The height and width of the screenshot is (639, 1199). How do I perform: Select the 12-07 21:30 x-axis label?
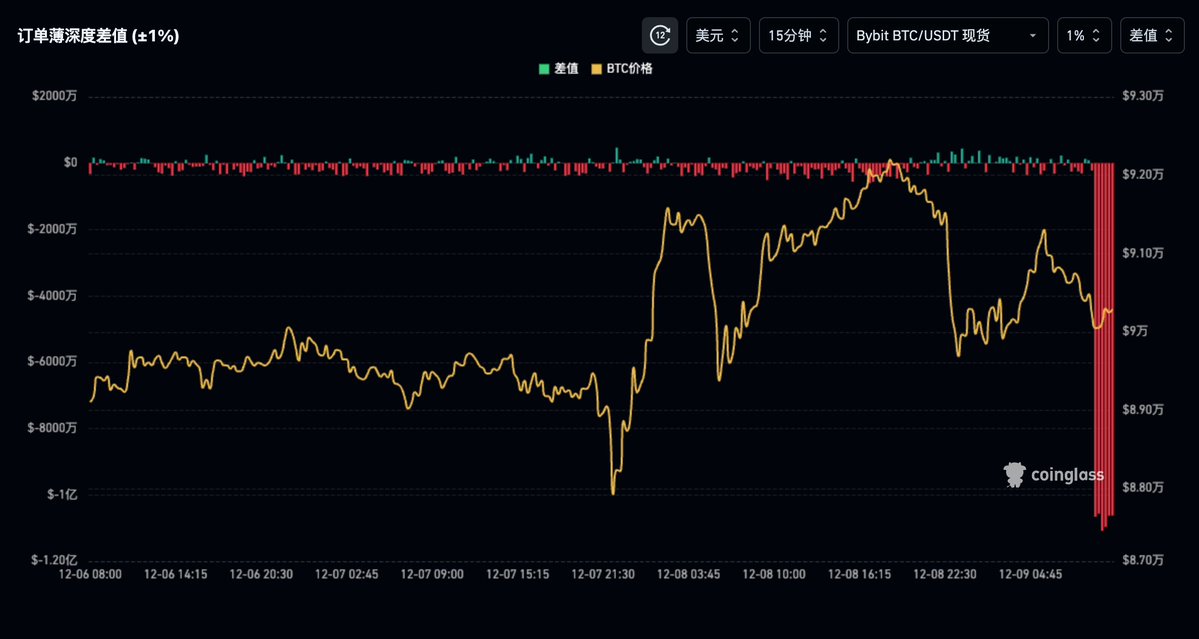pyautogui.click(x=604, y=575)
